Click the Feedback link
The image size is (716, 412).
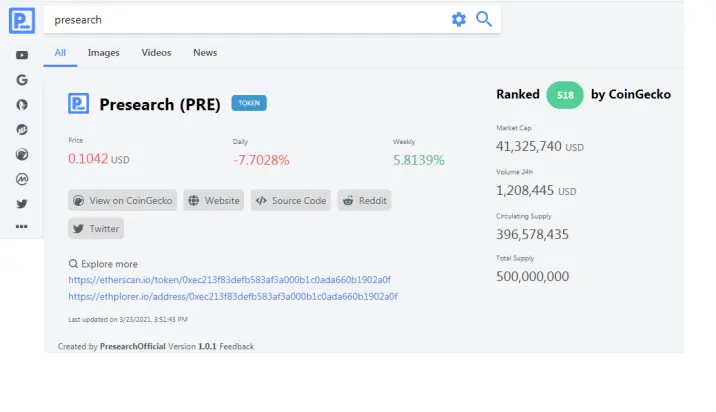(237, 347)
